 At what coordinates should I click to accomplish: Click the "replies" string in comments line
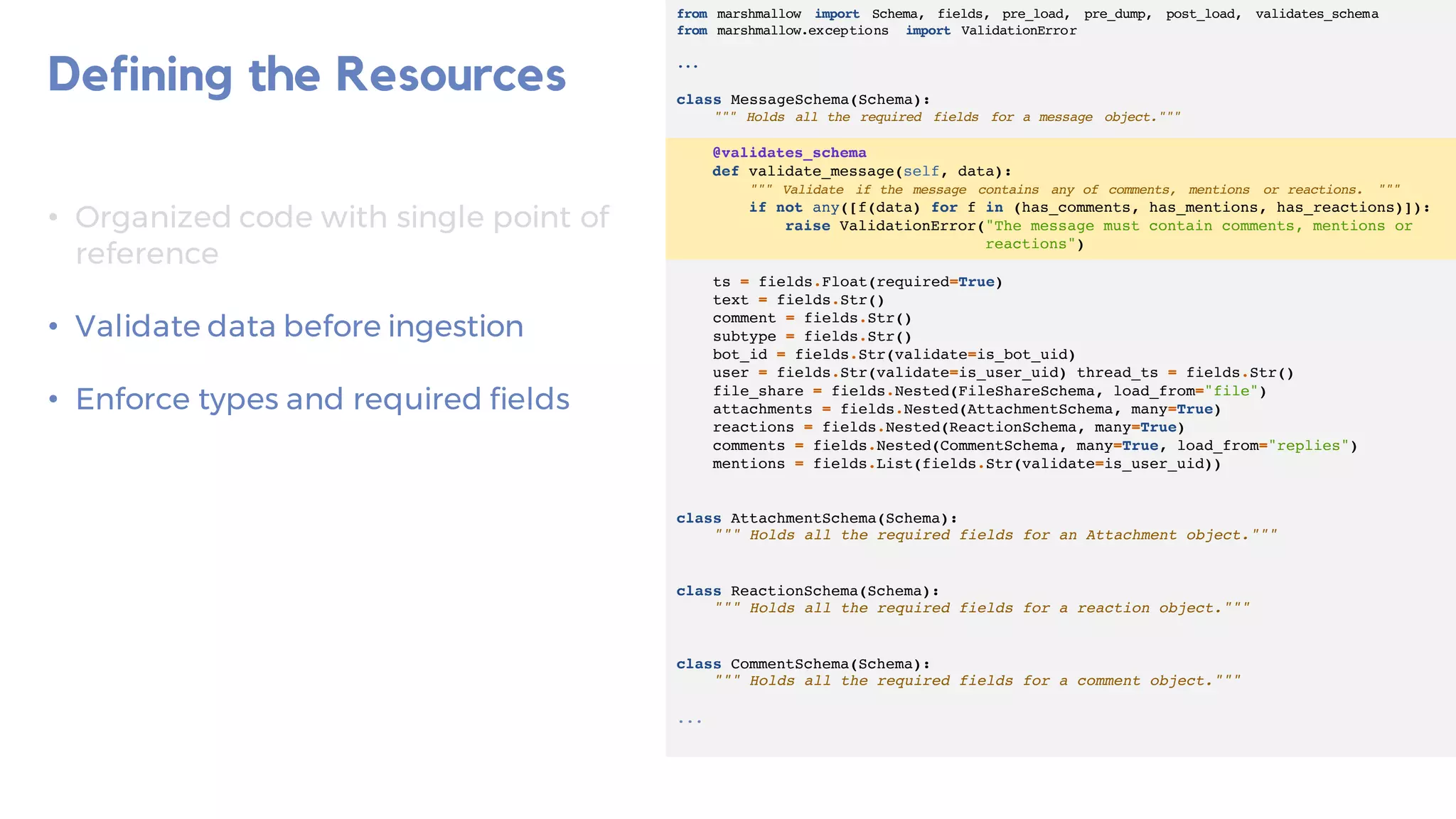point(1308,446)
